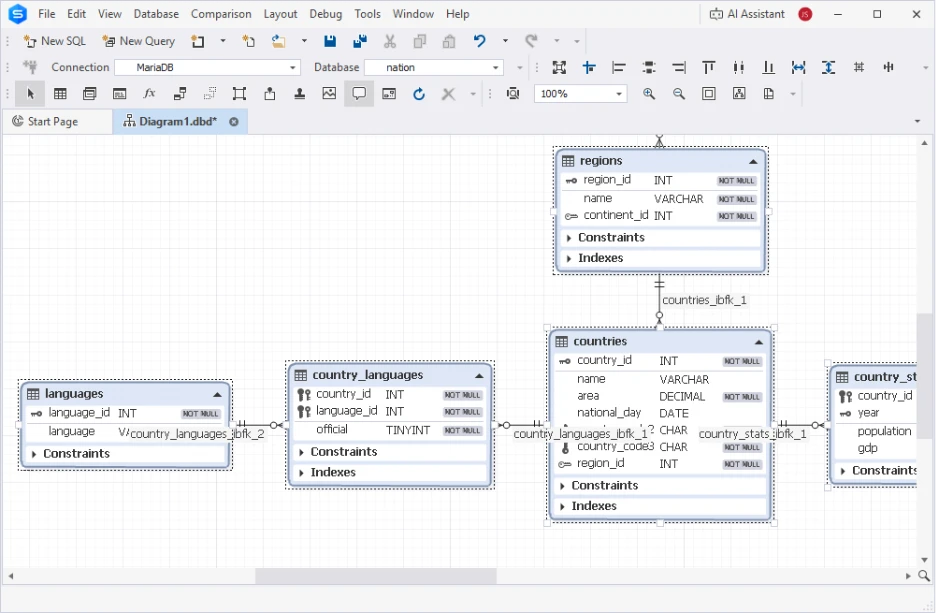This screenshot has width=936, height=613.
Task: Collapse the regions table with its arrow
Action: point(753,161)
